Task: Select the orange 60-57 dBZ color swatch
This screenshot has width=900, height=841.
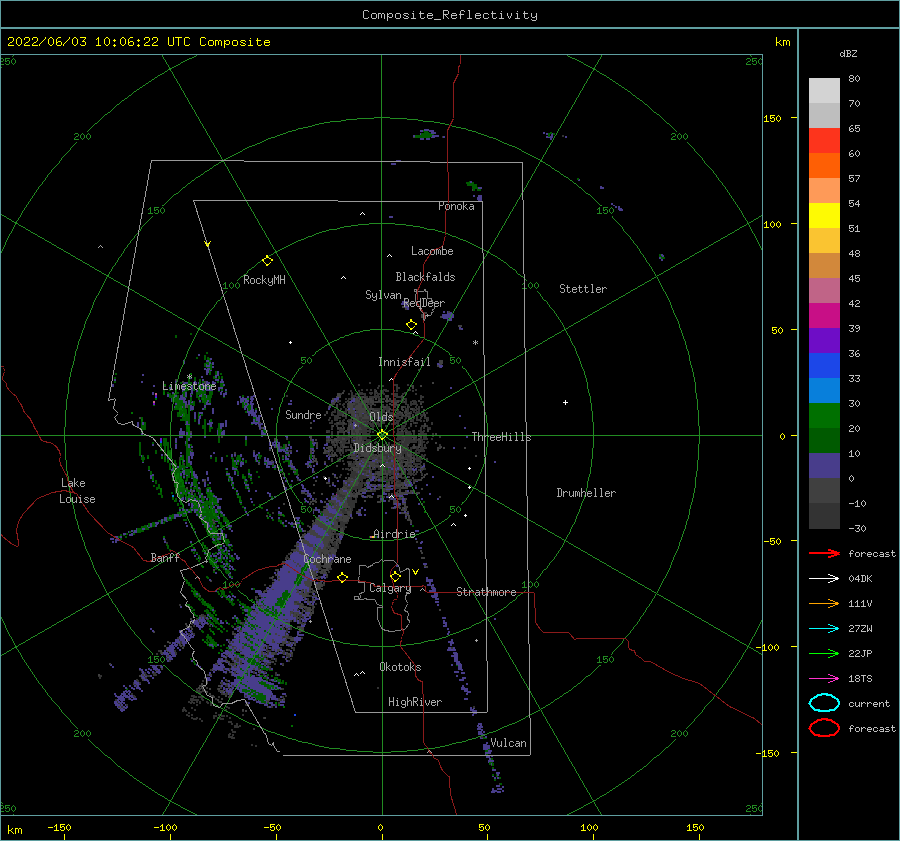Action: pos(824,166)
